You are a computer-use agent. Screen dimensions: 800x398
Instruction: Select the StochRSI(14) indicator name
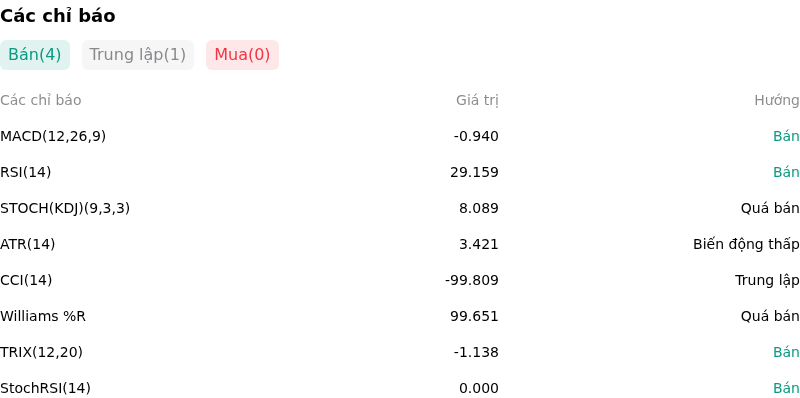point(45,388)
